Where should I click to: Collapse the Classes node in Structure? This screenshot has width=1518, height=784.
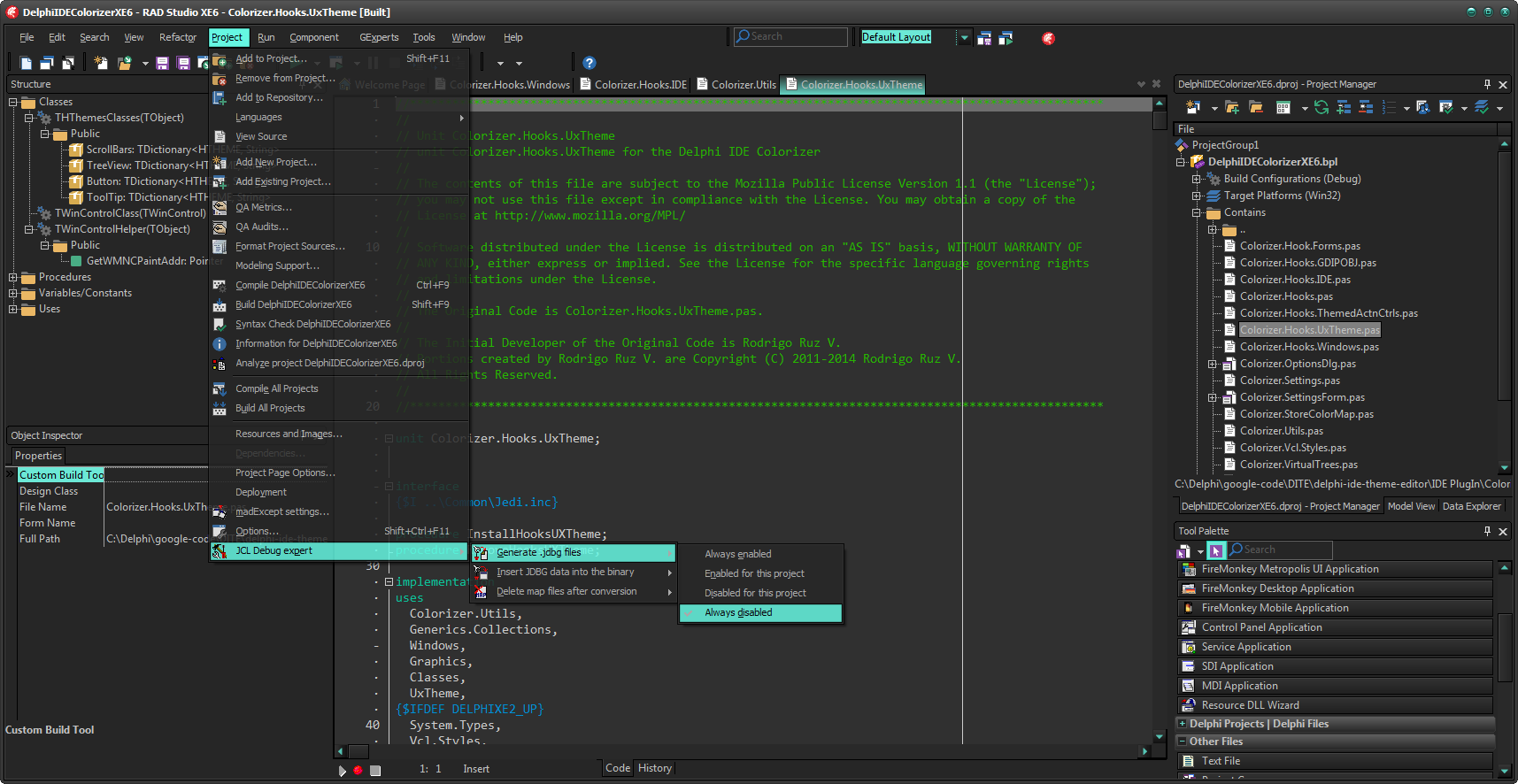[13, 102]
